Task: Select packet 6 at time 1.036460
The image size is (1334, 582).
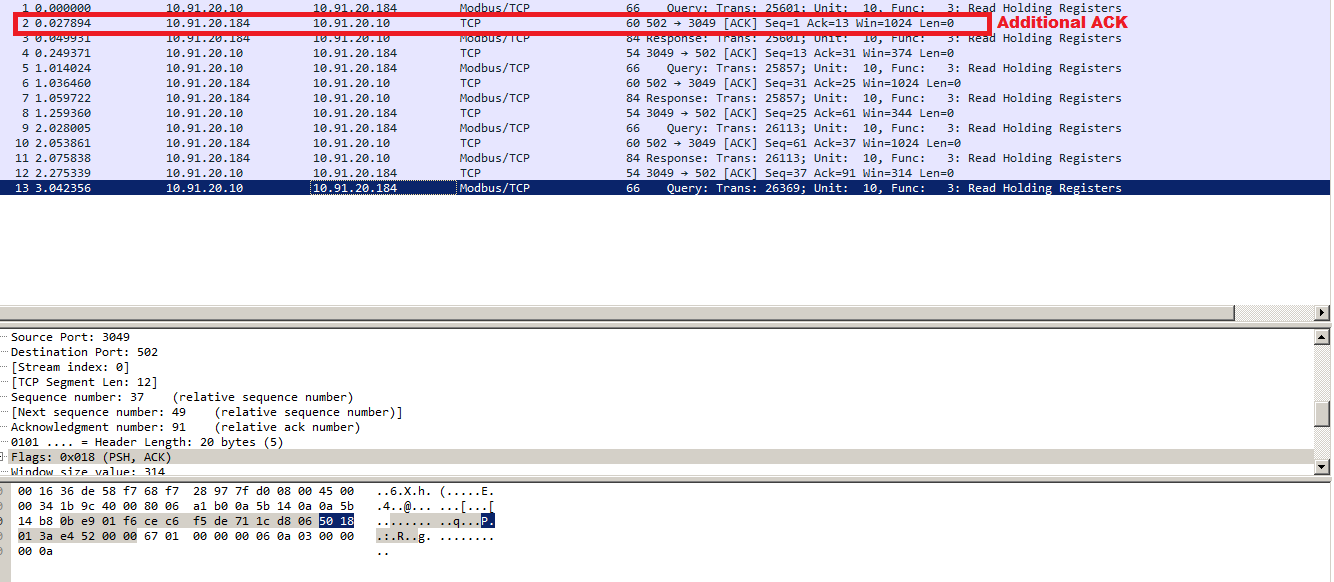Action: [x=664, y=83]
